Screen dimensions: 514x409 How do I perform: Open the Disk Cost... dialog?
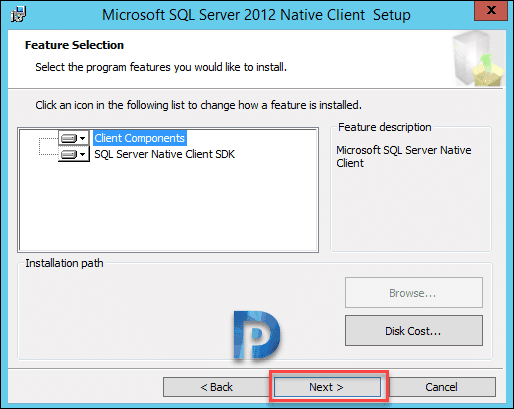click(414, 331)
